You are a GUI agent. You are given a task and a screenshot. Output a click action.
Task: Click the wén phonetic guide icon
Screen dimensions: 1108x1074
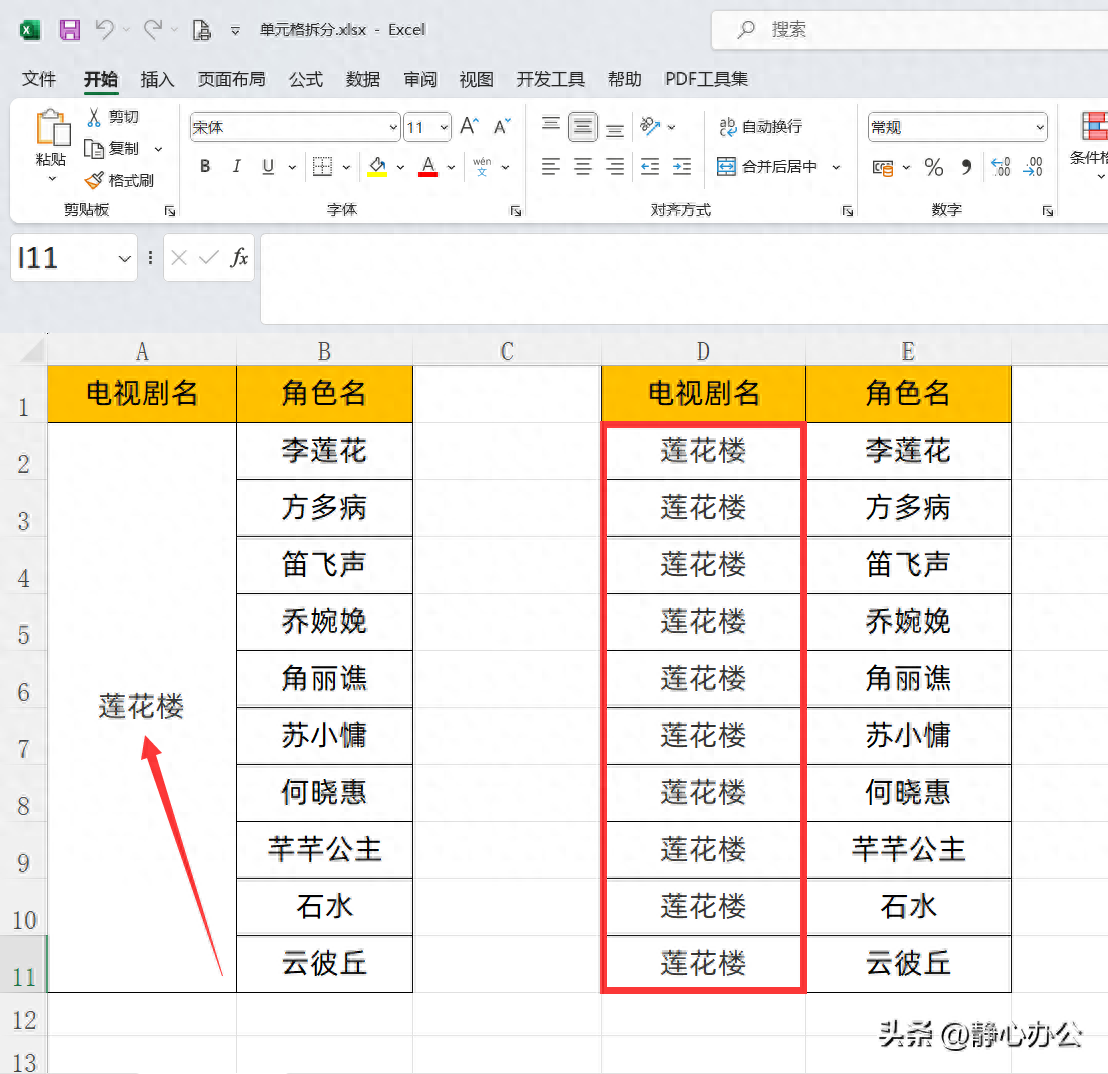pos(482,167)
